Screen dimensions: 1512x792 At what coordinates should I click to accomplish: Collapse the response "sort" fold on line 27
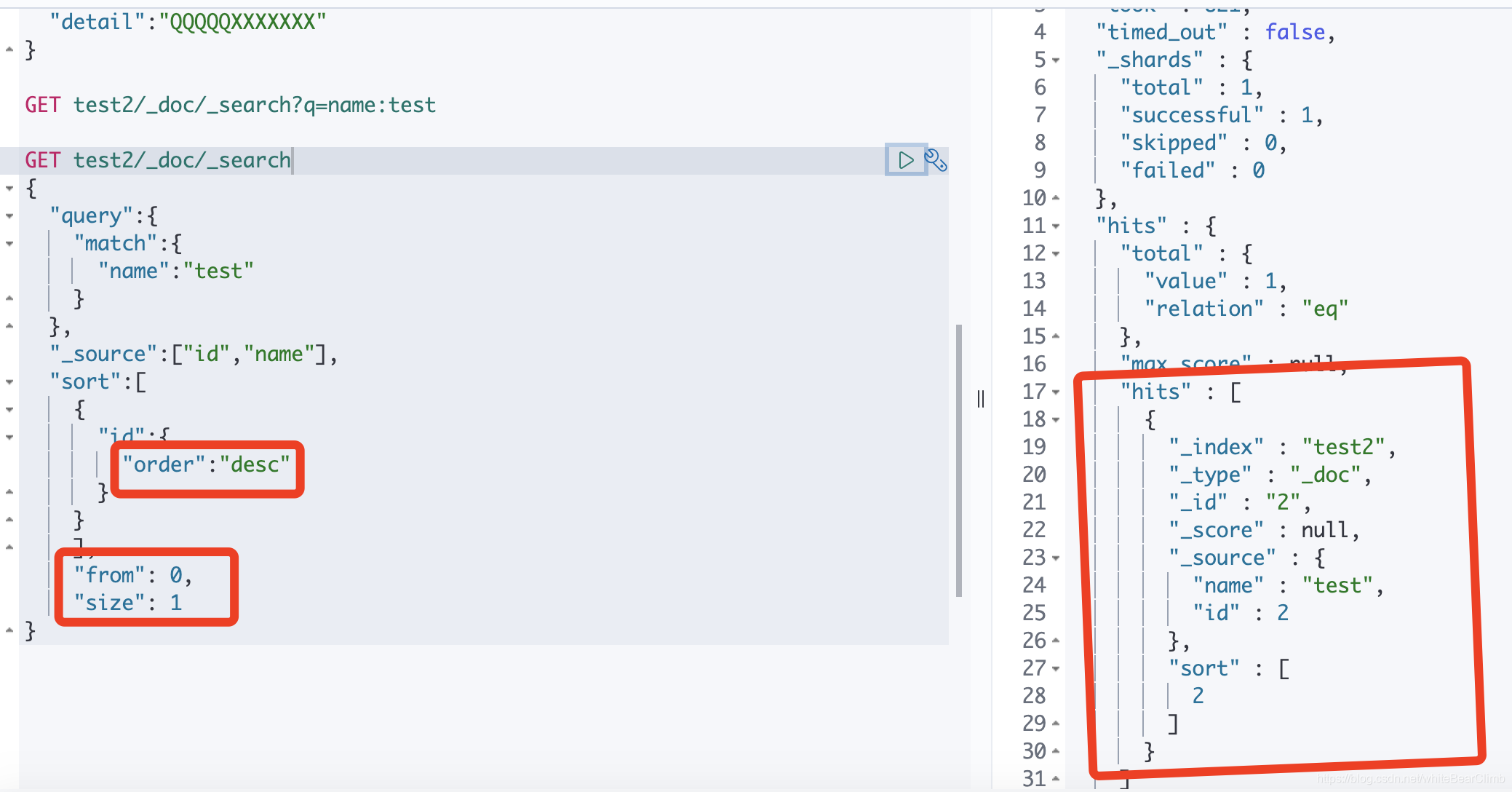(1056, 669)
